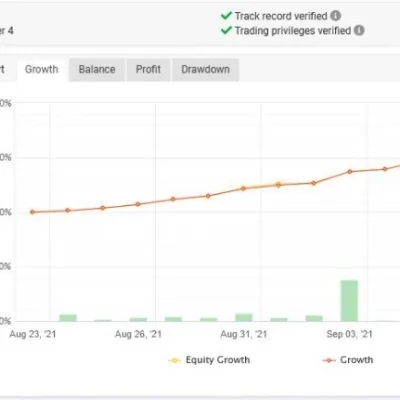Open the Growth chart tab

point(42,70)
